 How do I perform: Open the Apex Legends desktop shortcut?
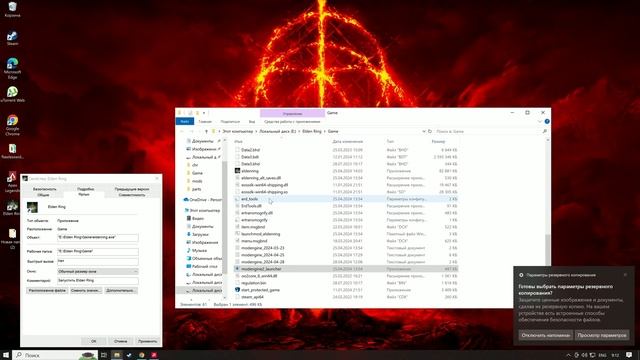[x=12, y=182]
